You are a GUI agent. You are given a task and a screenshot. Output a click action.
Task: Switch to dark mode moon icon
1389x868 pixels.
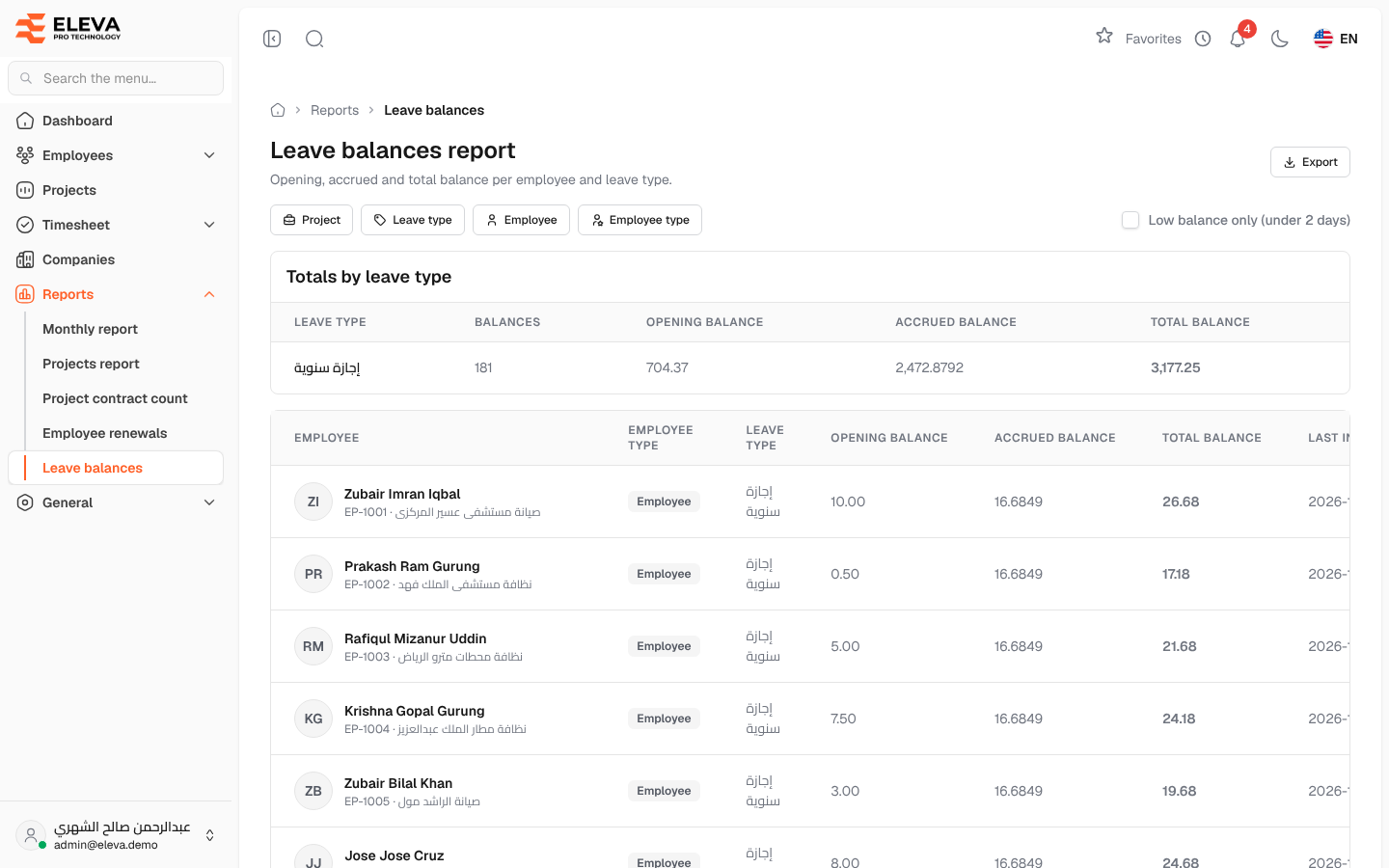(1280, 39)
